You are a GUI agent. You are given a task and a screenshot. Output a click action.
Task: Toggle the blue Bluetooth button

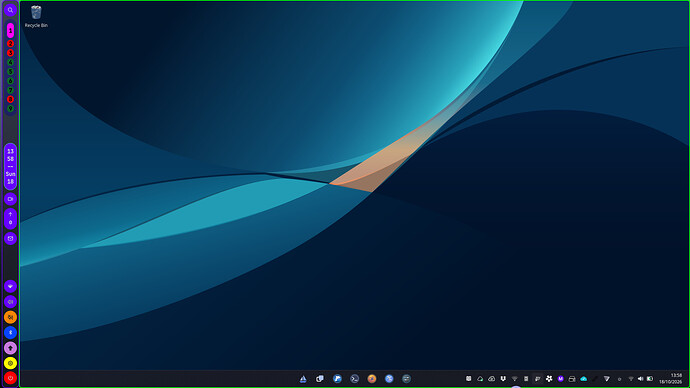click(x=10, y=333)
